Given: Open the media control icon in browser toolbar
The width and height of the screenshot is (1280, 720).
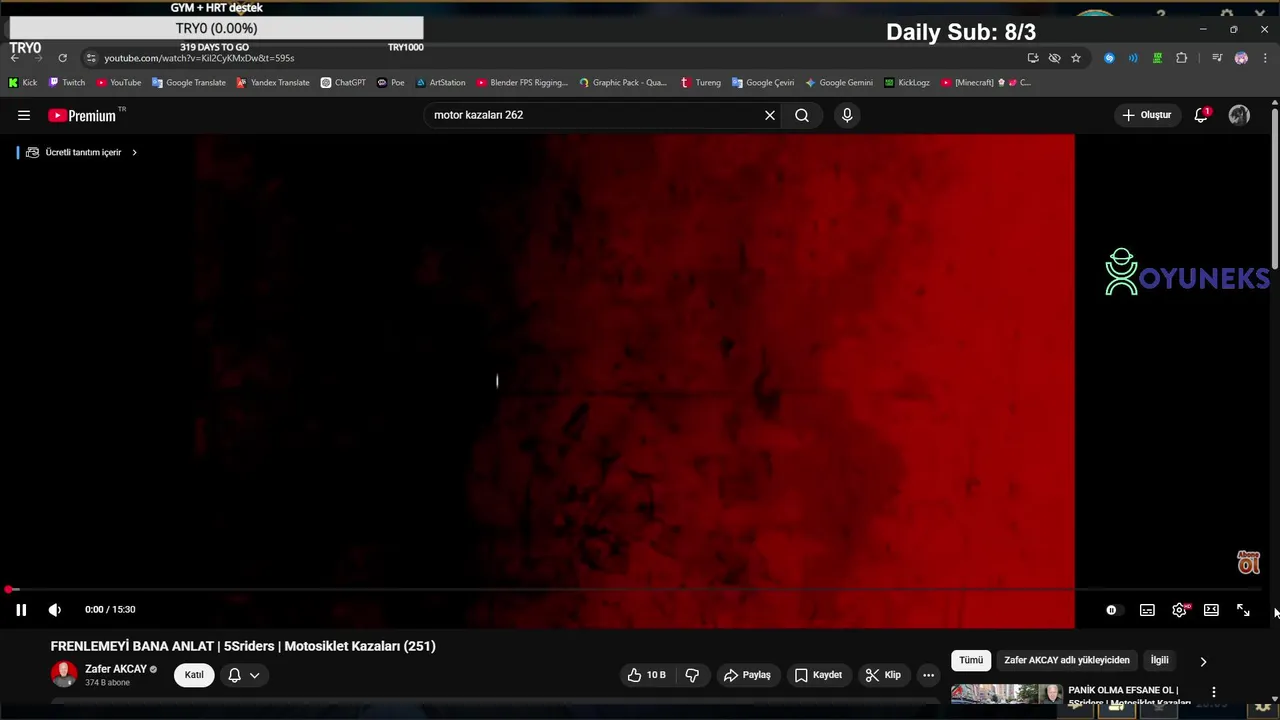Looking at the screenshot, I should [x=1217, y=58].
